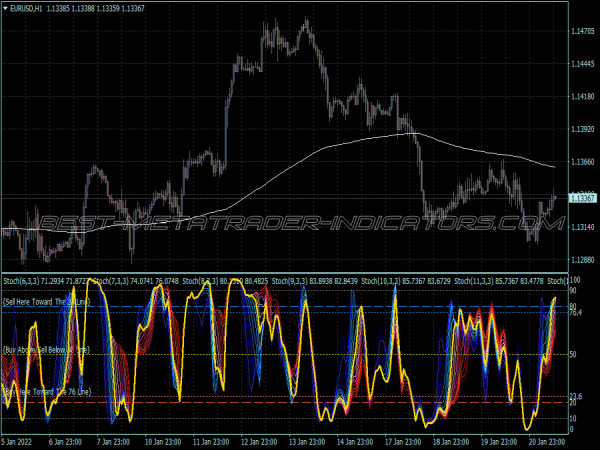
Task: Click the 20 Jan 23:00 time label
Action: [x=547, y=442]
